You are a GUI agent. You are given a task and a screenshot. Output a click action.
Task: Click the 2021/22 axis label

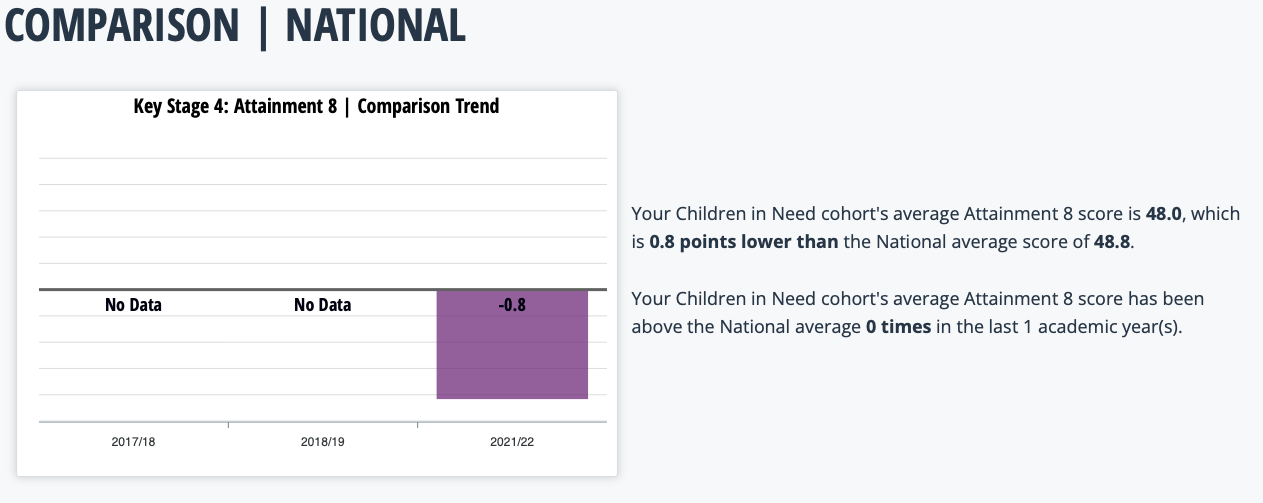pyautogui.click(x=512, y=441)
